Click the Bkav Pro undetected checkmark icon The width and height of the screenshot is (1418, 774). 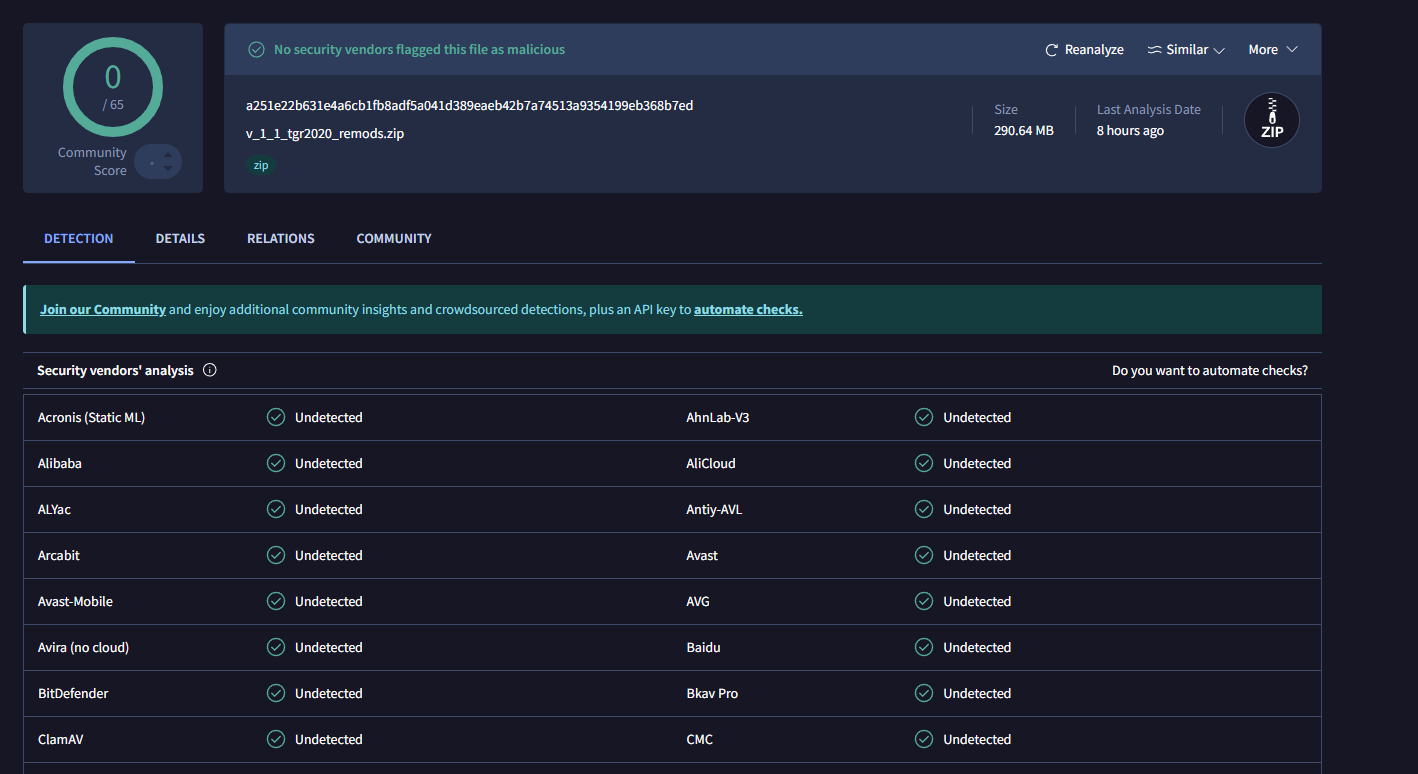point(924,693)
